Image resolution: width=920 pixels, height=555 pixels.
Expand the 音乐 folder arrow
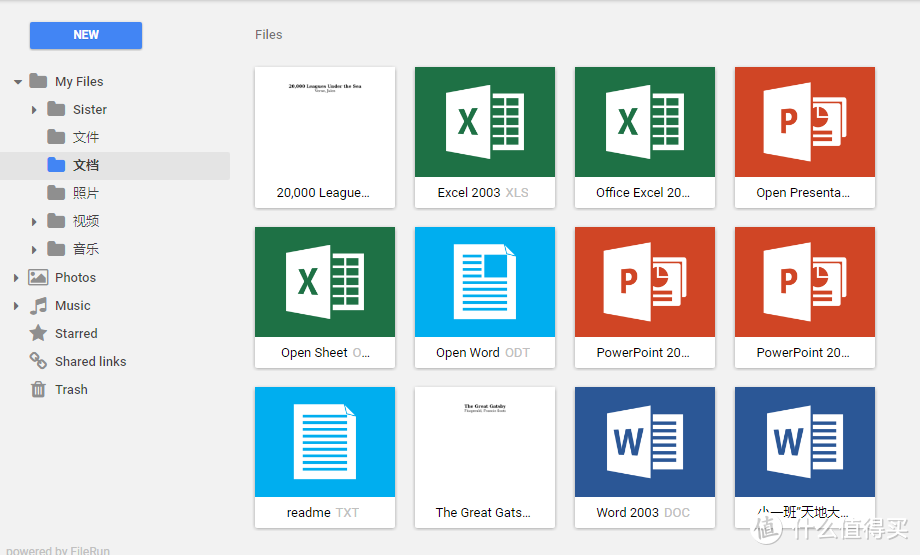[34, 250]
